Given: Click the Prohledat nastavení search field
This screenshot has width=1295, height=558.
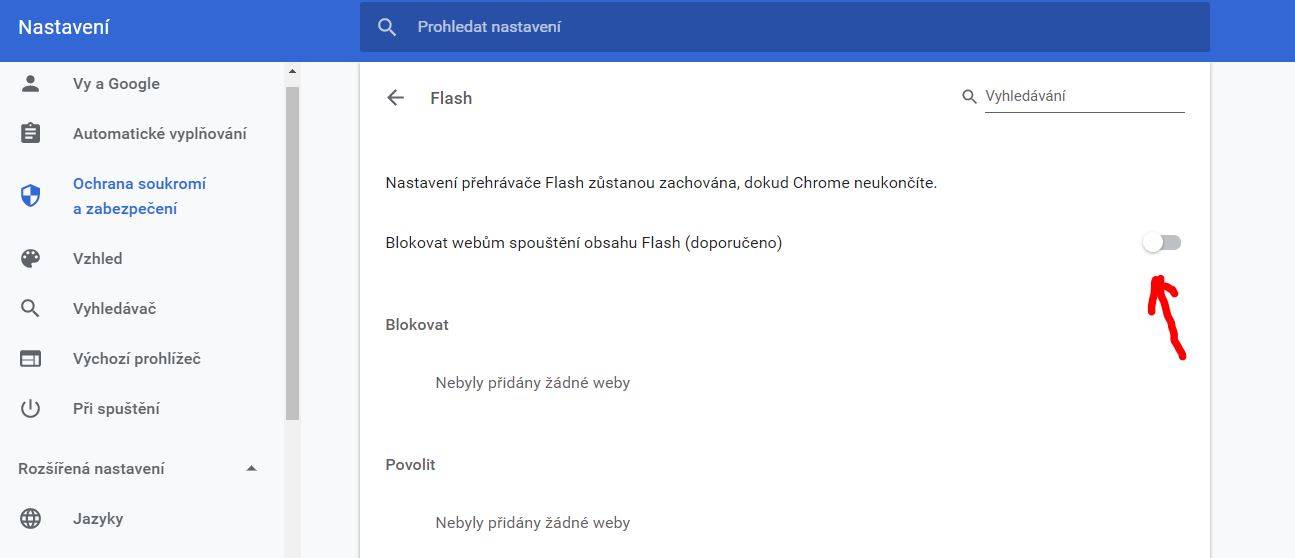Looking at the screenshot, I should (x=785, y=27).
